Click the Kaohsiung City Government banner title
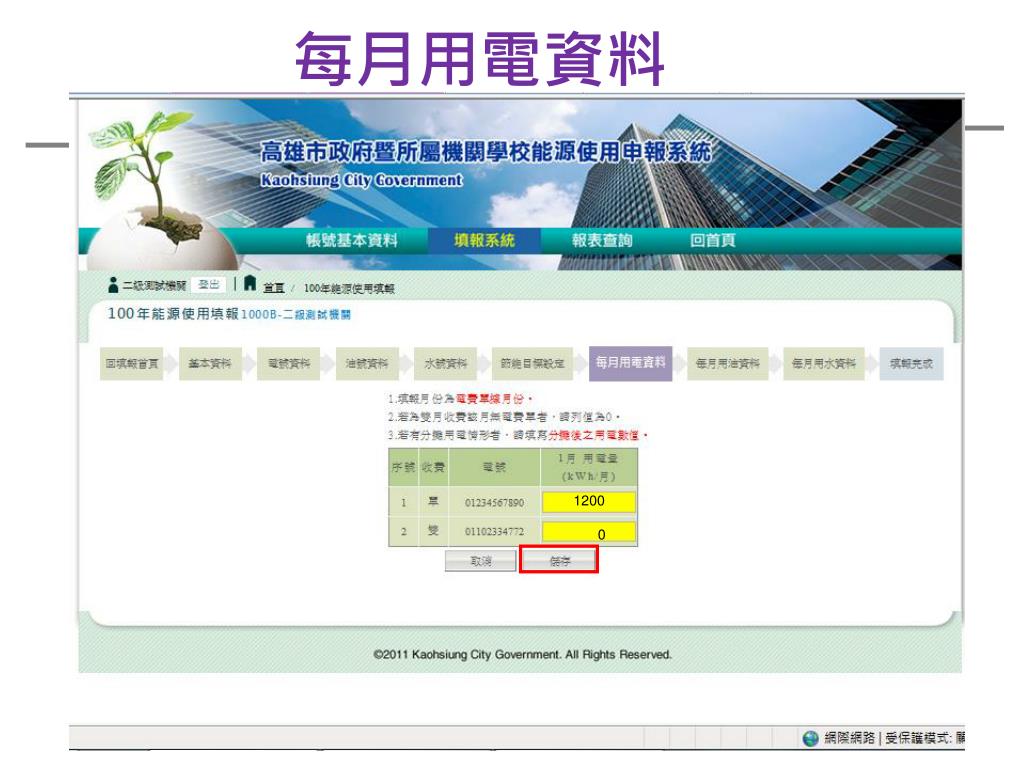The width and height of the screenshot is (1024, 768). coord(361,180)
